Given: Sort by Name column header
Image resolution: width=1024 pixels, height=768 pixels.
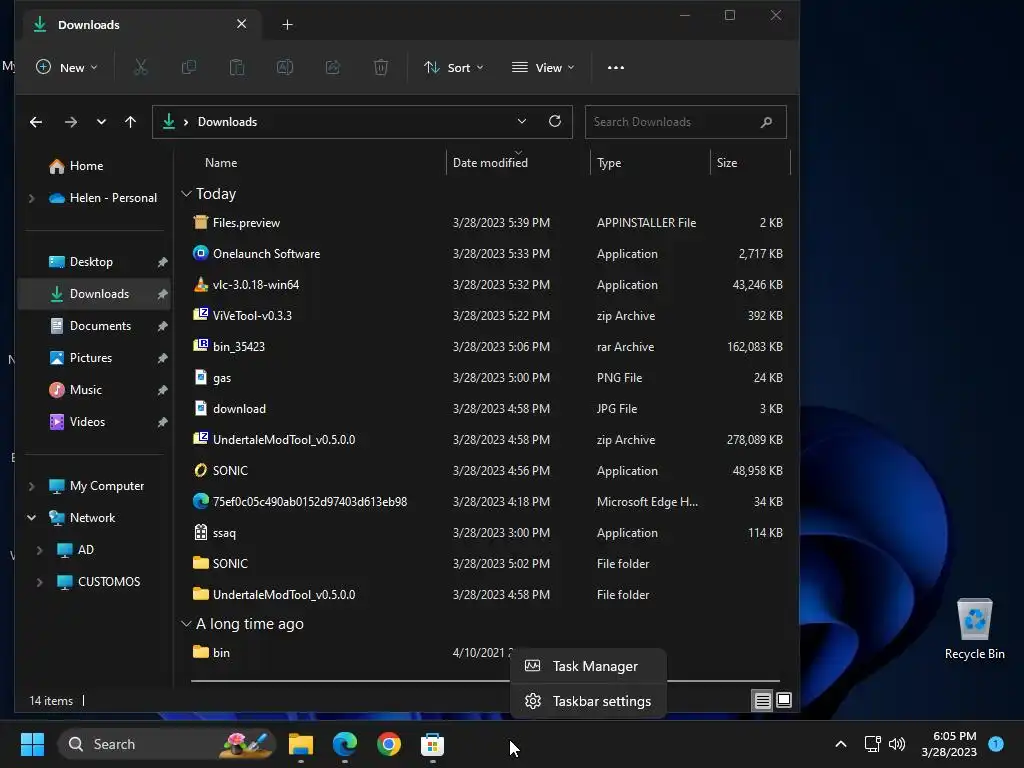Looking at the screenshot, I should point(221,163).
